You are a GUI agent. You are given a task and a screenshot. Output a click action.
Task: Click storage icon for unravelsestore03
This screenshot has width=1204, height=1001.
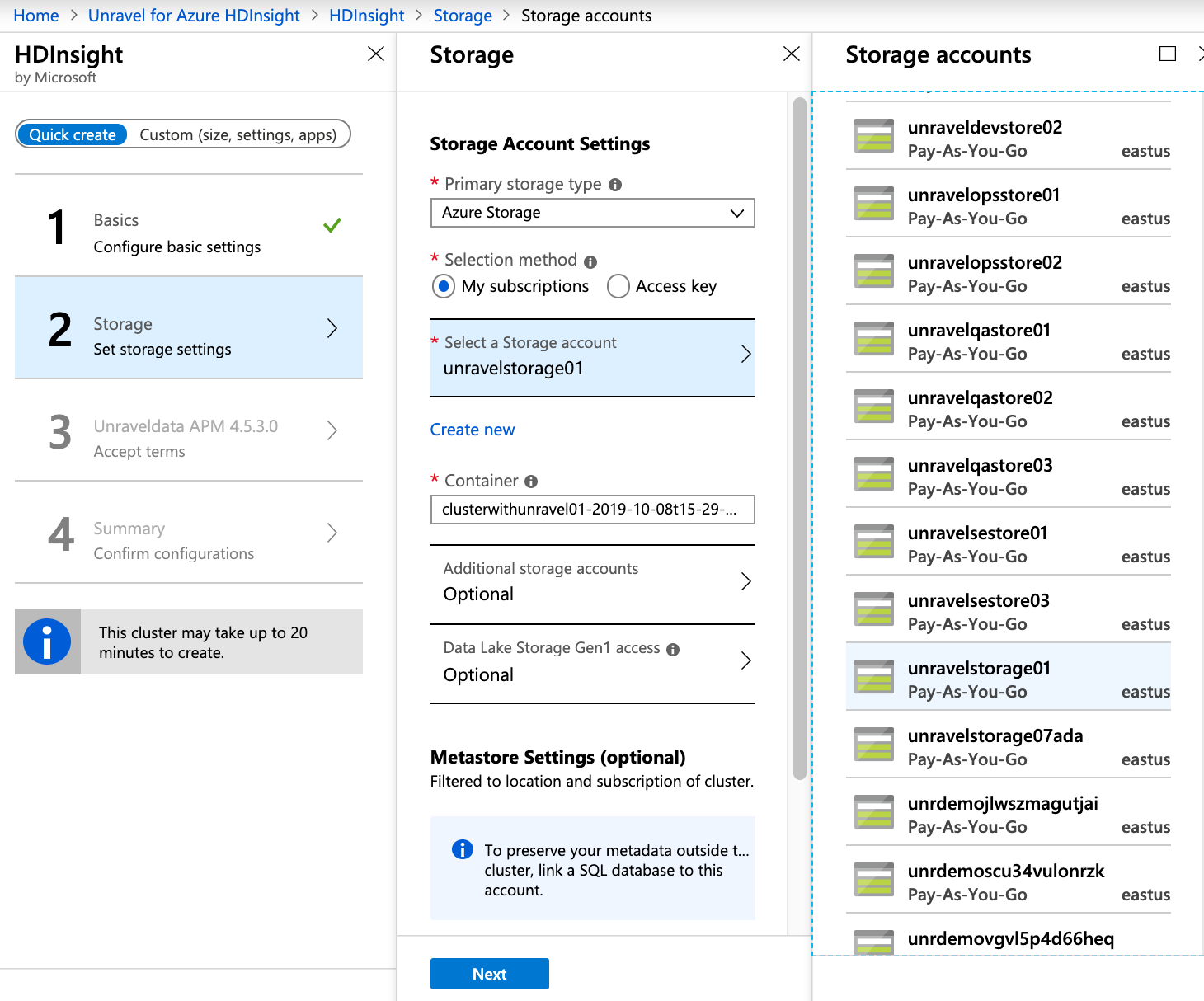click(874, 609)
